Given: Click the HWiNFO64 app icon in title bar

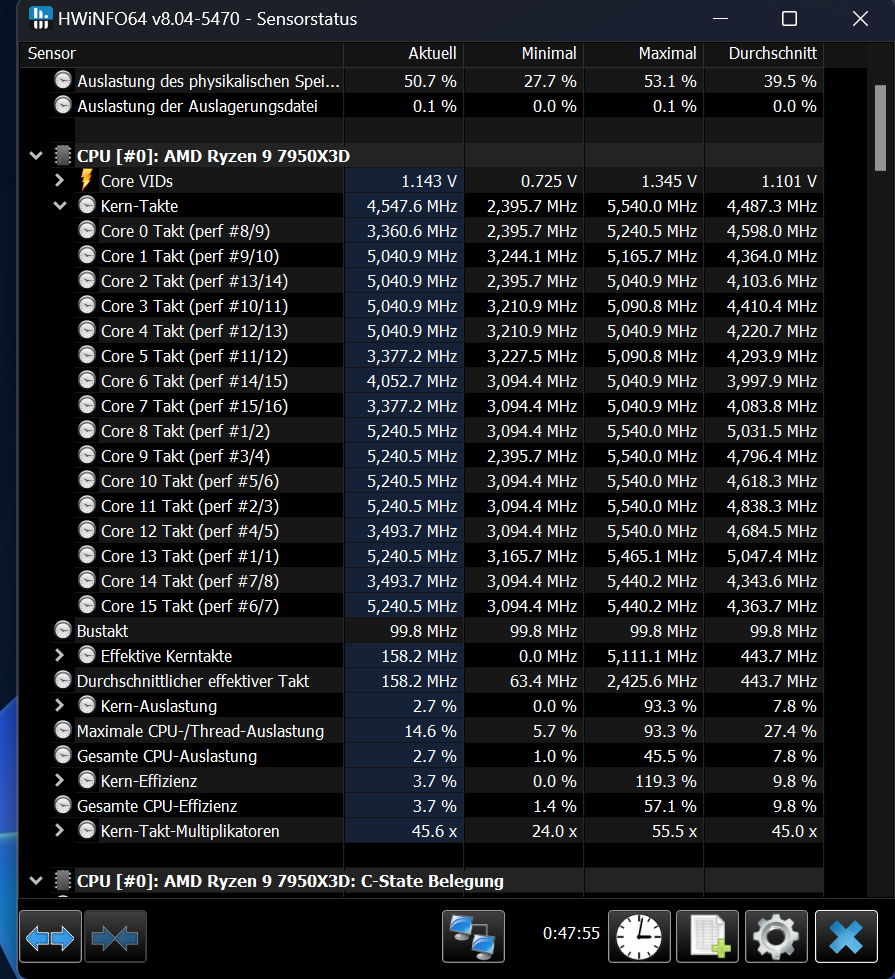Looking at the screenshot, I should pyautogui.click(x=39, y=18).
